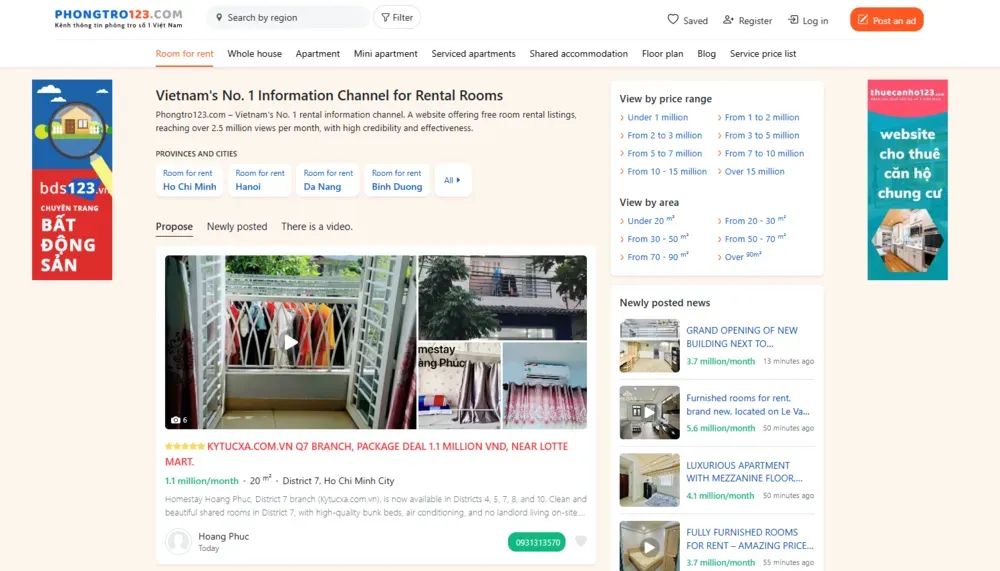1000x571 pixels.
Task: Call the 0931313570 phone button
Action: [536, 542]
